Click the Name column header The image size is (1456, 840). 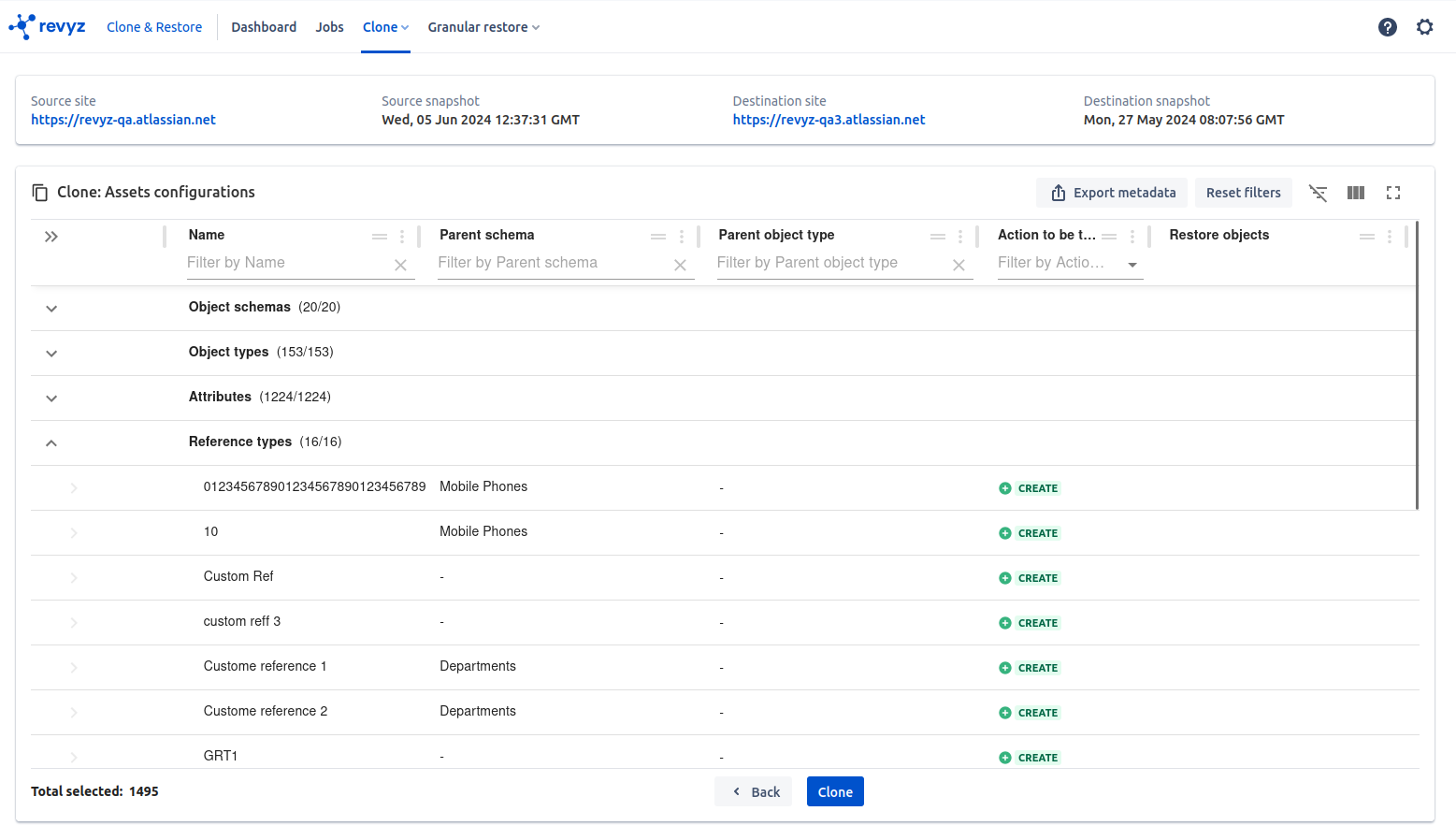click(x=207, y=235)
